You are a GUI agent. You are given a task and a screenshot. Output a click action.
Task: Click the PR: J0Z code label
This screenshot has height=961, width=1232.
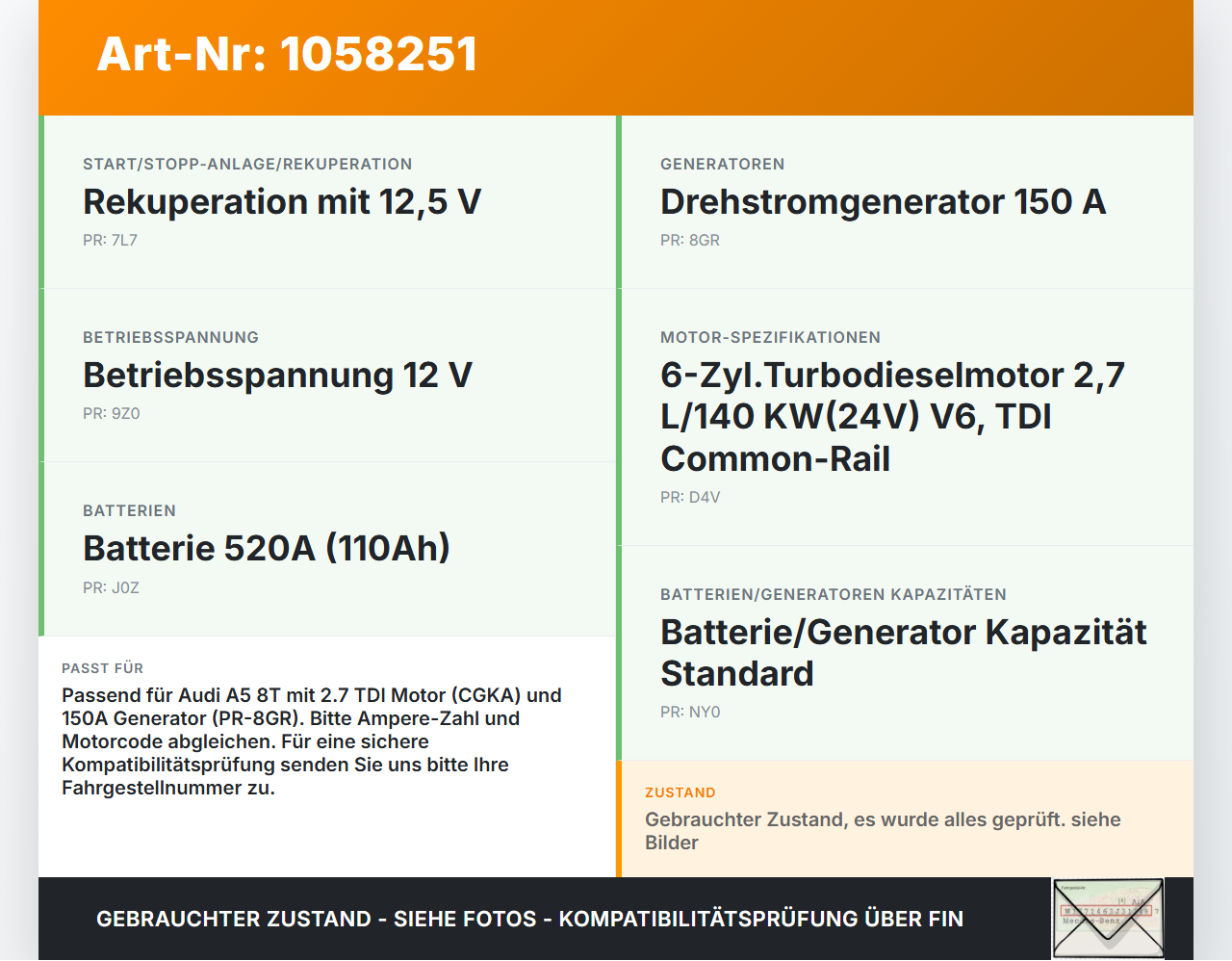click(111, 588)
